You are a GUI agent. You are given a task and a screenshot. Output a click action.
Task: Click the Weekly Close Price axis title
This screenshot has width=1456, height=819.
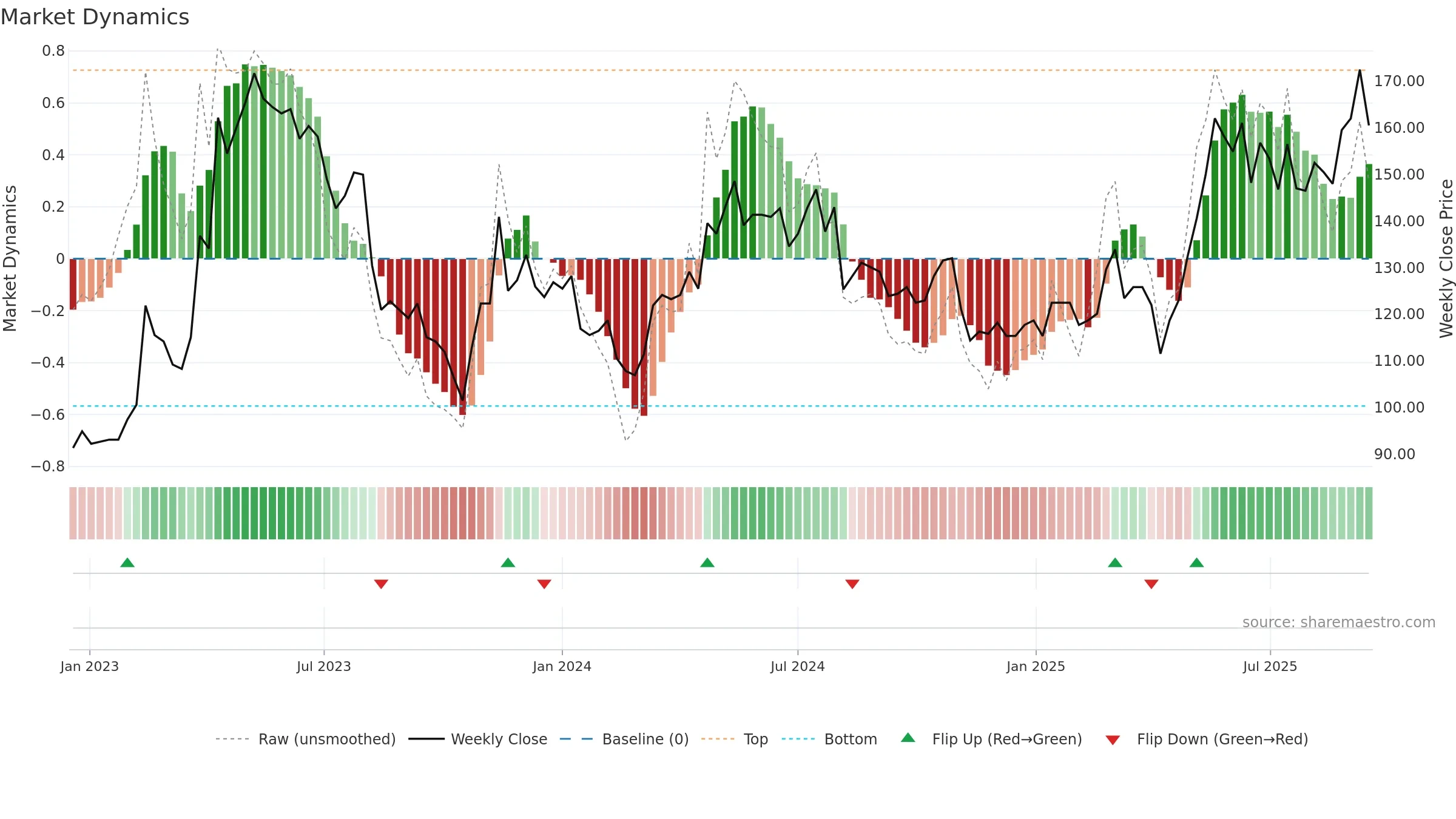click(x=1446, y=258)
